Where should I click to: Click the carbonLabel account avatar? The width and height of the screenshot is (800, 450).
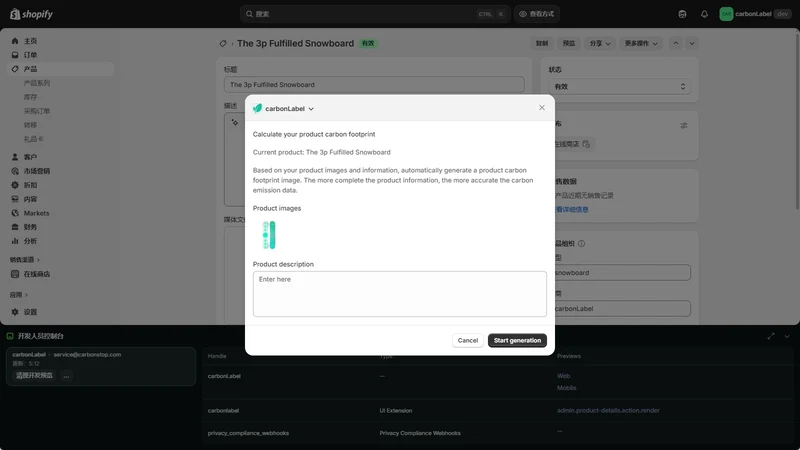pos(726,14)
